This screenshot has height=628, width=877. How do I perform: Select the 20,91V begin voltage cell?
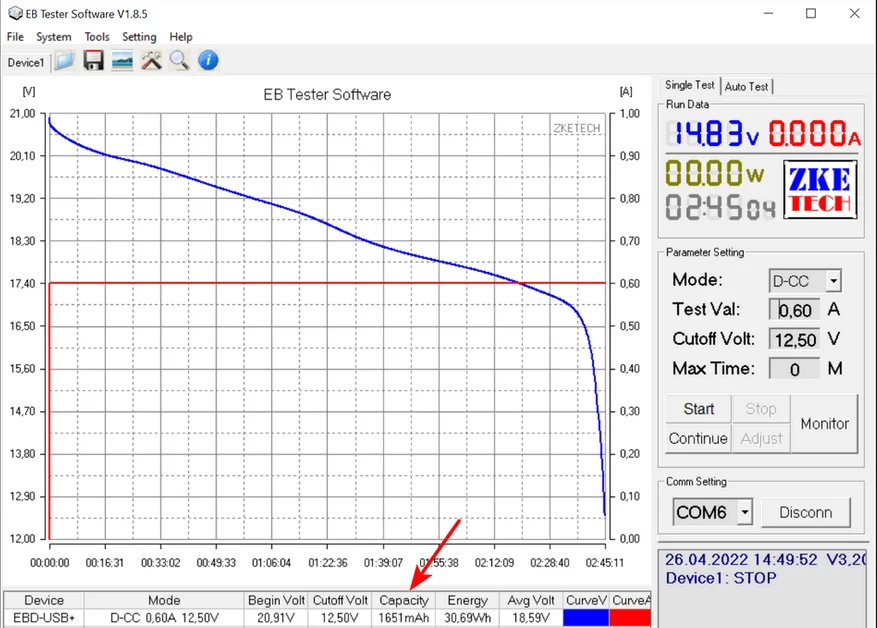276,618
